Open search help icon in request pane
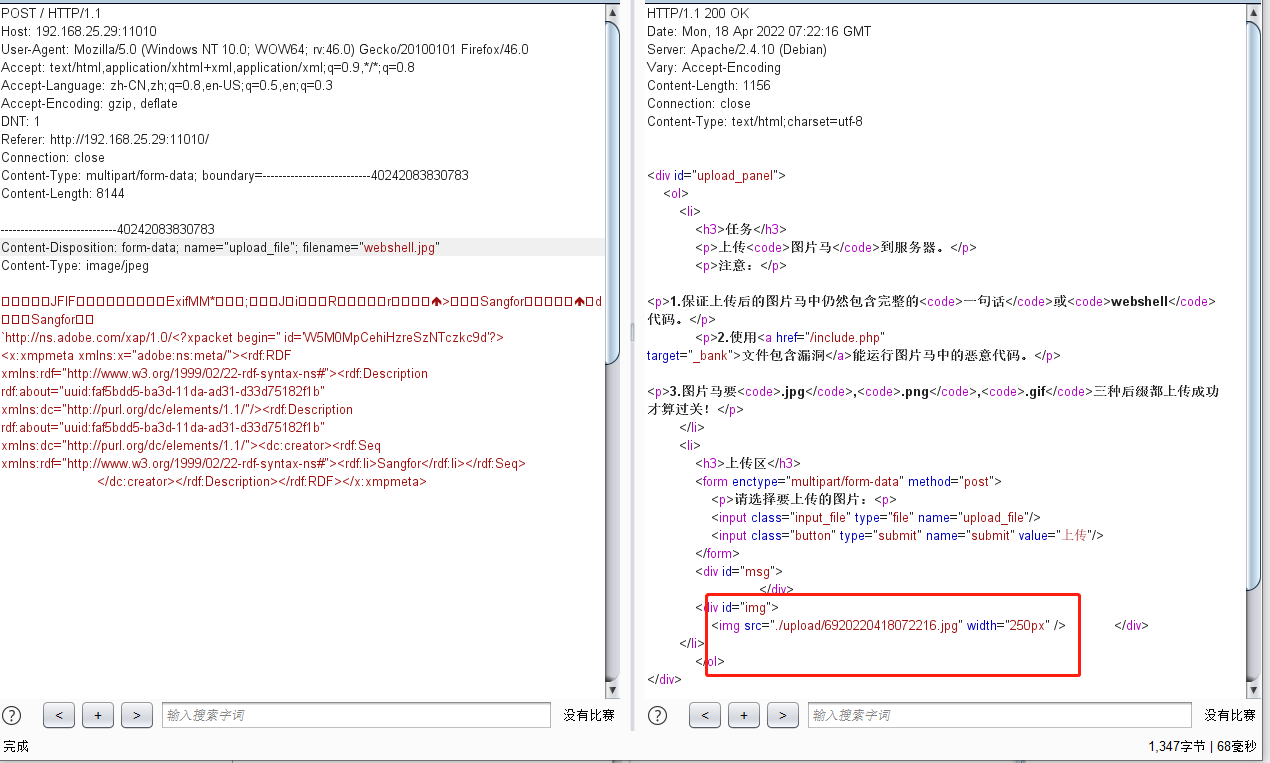The image size is (1270, 763). (12, 715)
